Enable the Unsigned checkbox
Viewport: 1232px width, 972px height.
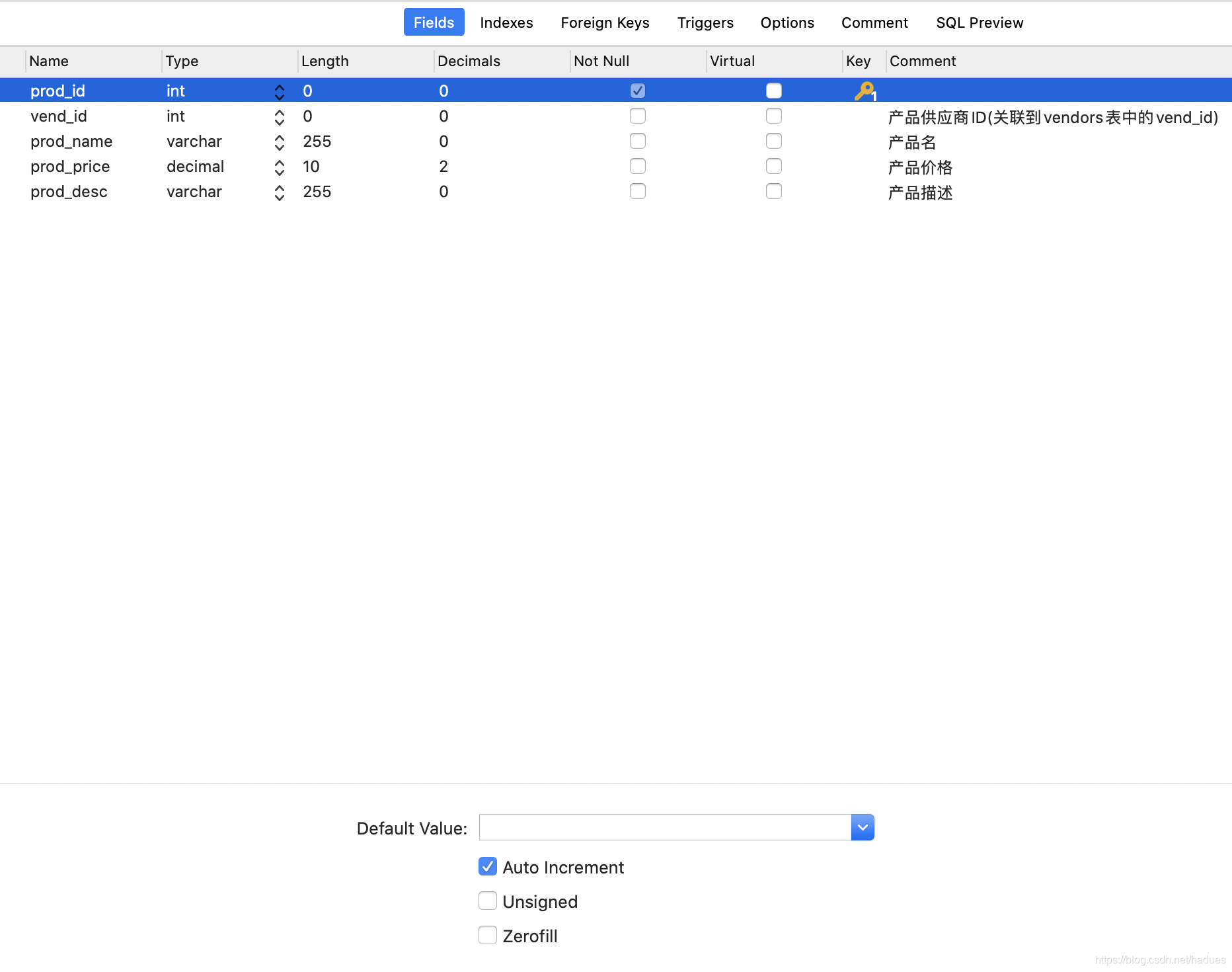(488, 901)
